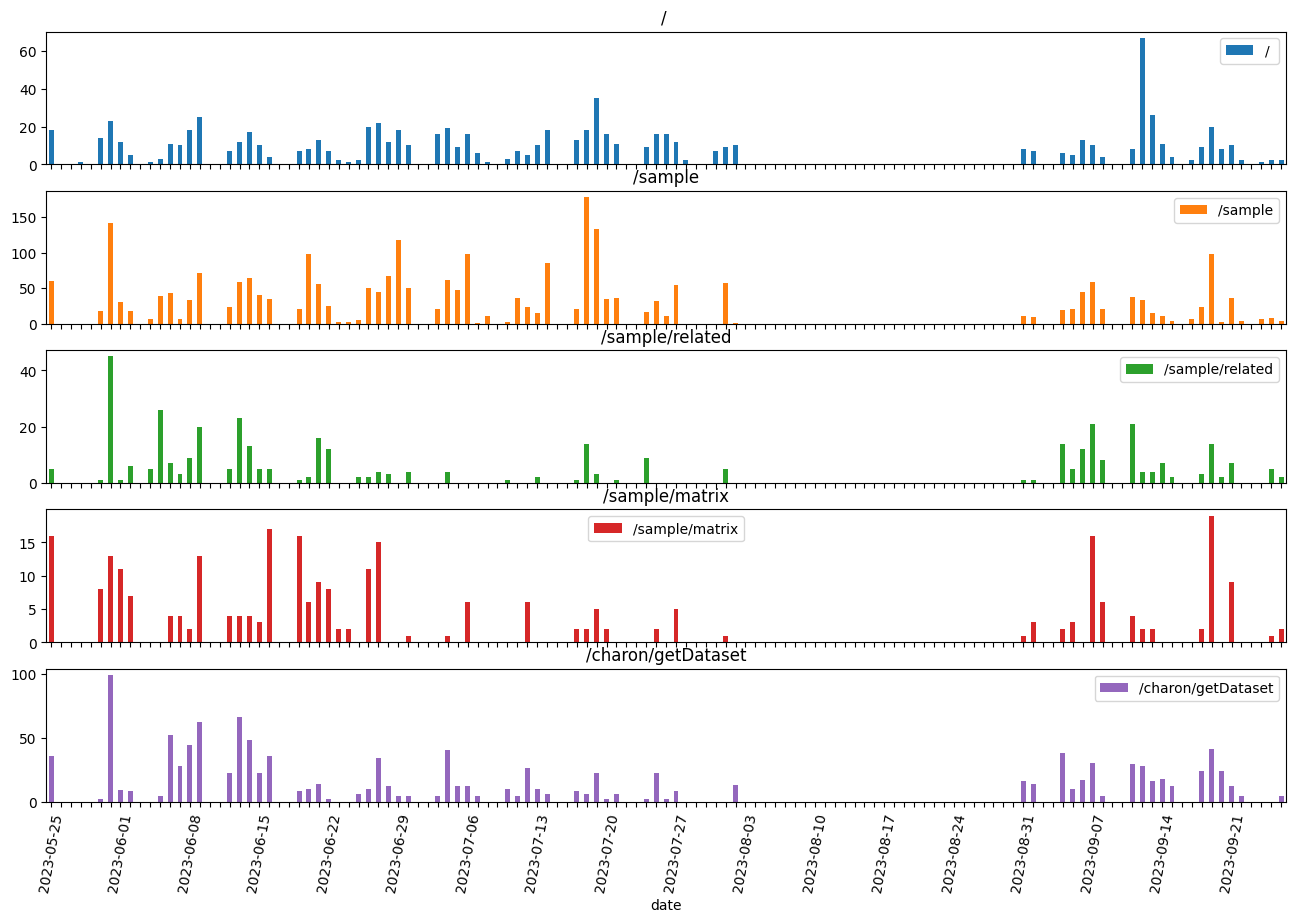Click the 2023-09-07 date tick label
Image resolution: width=1296 pixels, height=922 pixels.
pyautogui.click(x=1093, y=854)
